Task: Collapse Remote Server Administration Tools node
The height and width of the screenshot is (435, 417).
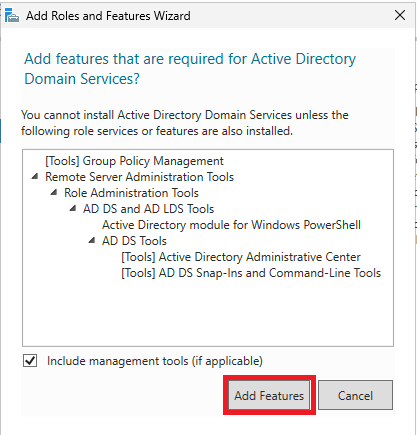Action: click(x=35, y=177)
